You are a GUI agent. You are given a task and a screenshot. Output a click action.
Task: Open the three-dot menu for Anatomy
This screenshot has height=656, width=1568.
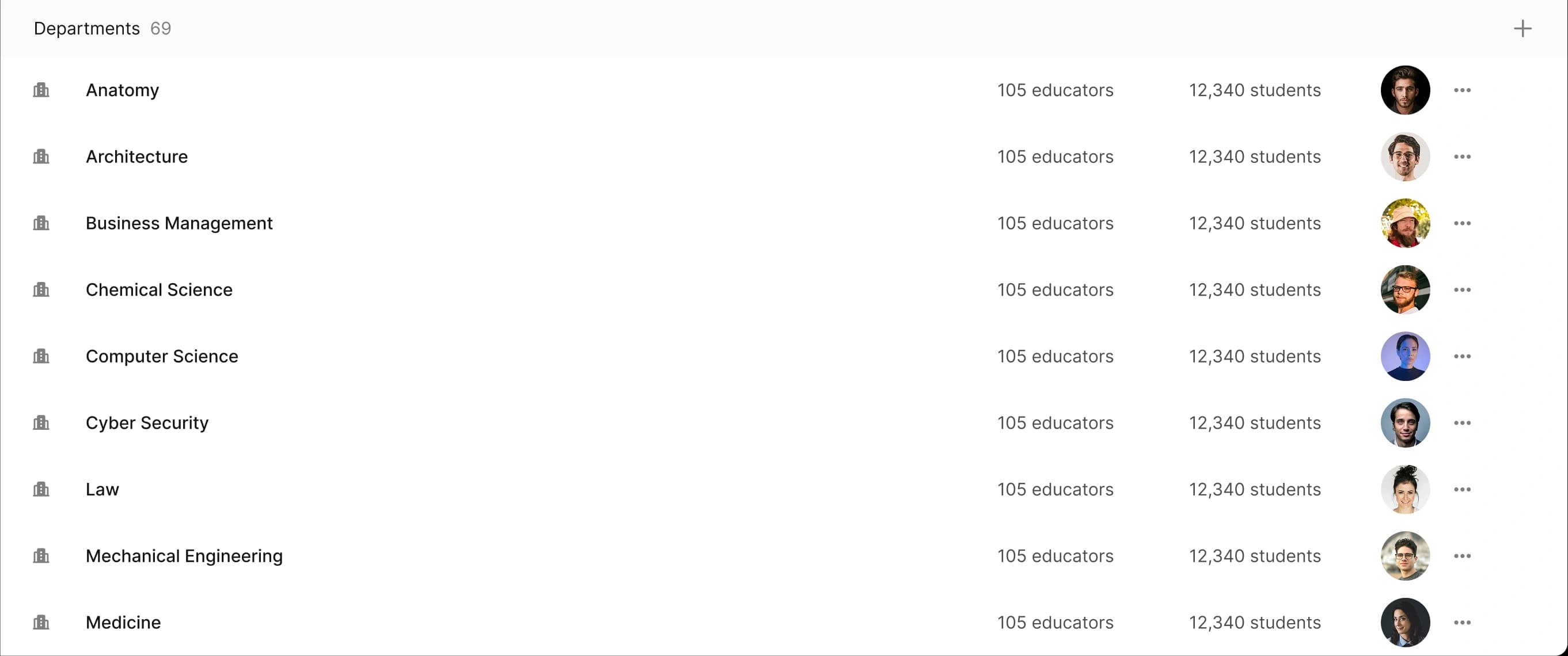click(x=1462, y=90)
